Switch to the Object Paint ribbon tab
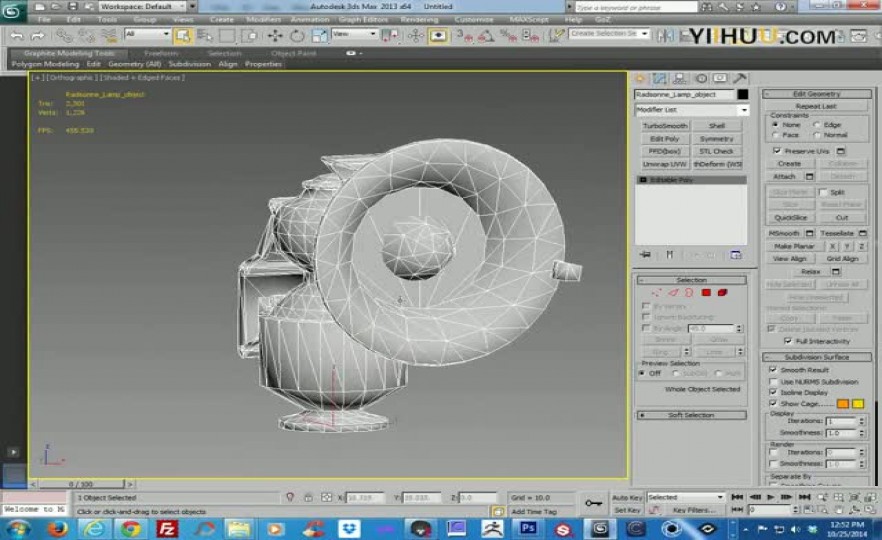This screenshot has height=540, width=882. [x=293, y=53]
